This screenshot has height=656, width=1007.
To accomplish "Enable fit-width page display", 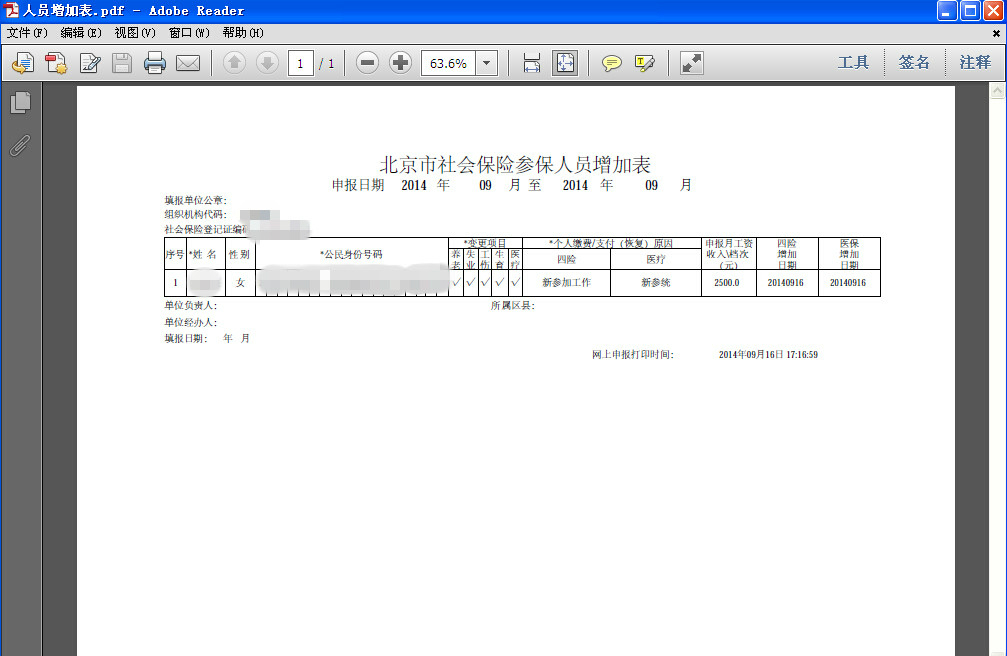I will coord(532,62).
